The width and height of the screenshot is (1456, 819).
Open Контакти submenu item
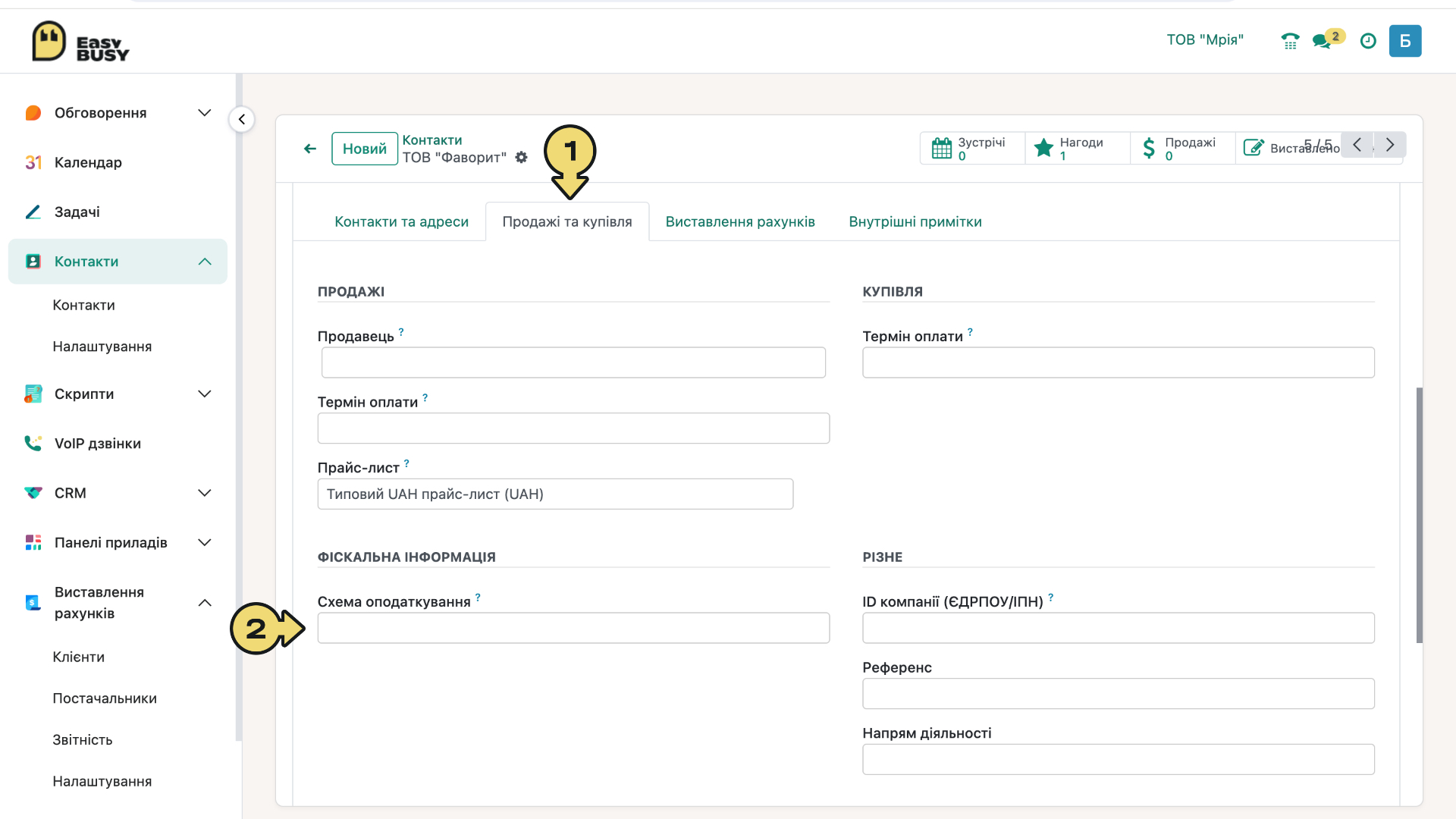tap(84, 305)
